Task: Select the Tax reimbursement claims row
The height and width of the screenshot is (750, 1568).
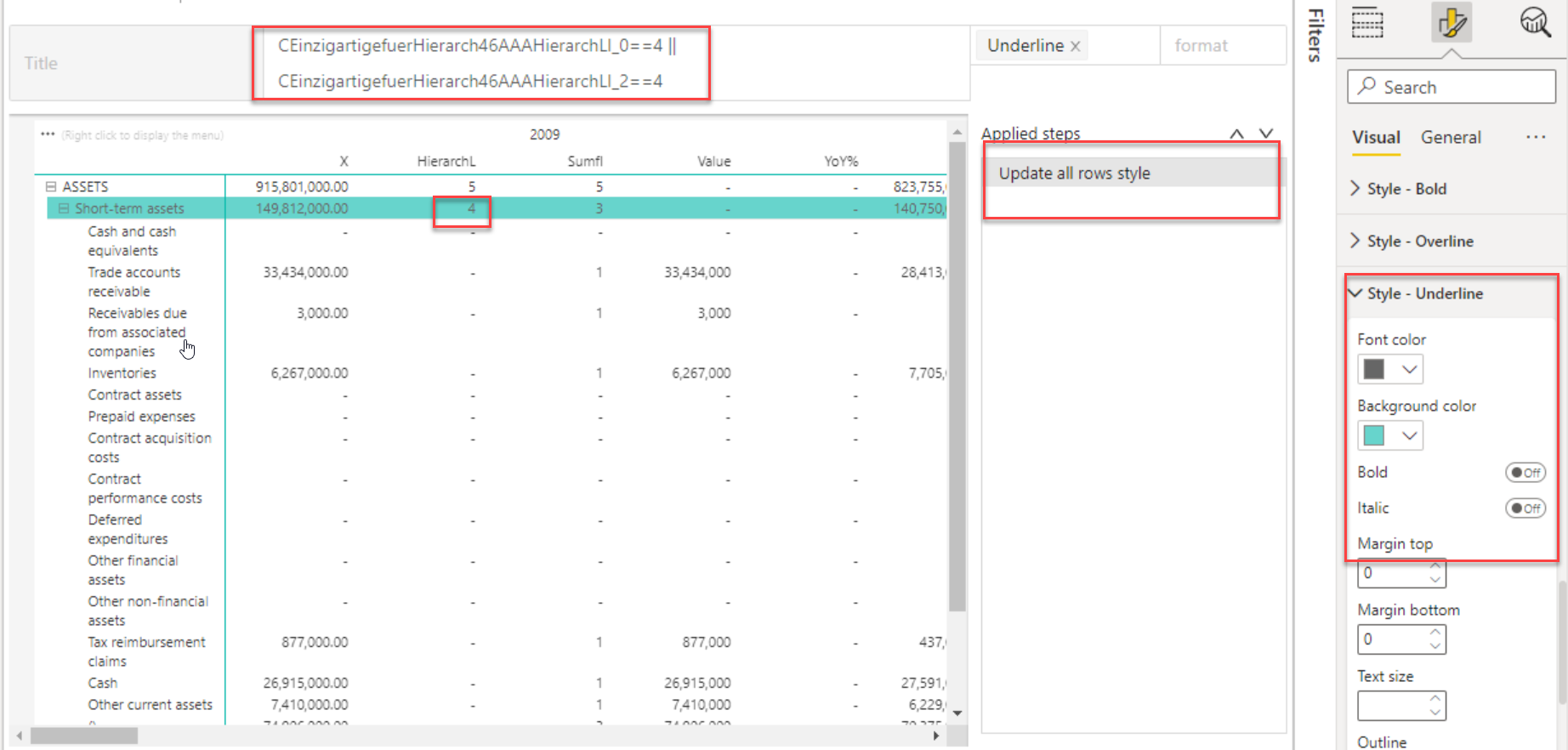Action: pyautogui.click(x=146, y=651)
